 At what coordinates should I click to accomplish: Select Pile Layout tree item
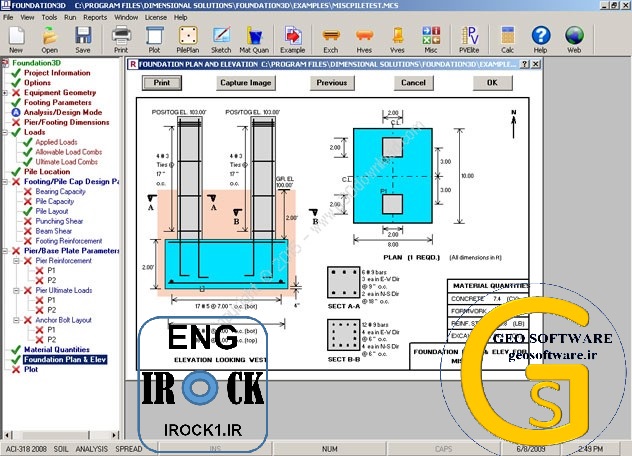[52, 211]
